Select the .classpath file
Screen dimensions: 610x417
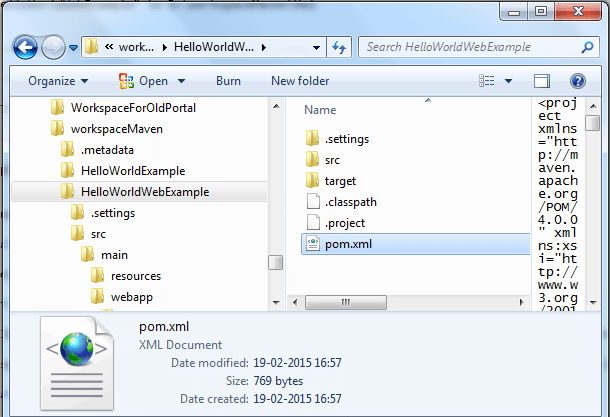(x=350, y=201)
